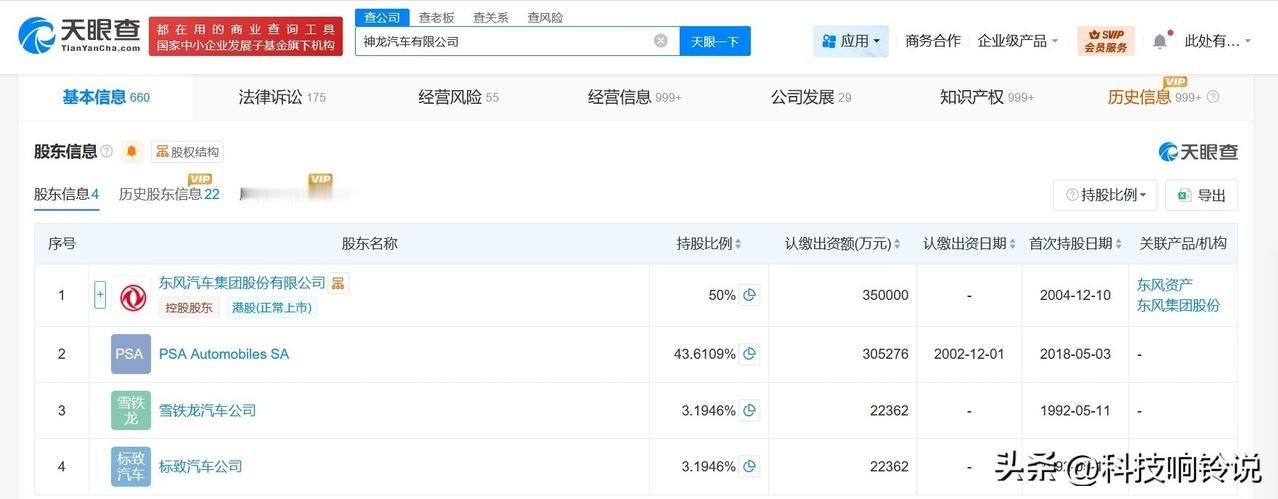
Task: Select the 历史股东信息 22 sub-tab
Action: [169, 194]
